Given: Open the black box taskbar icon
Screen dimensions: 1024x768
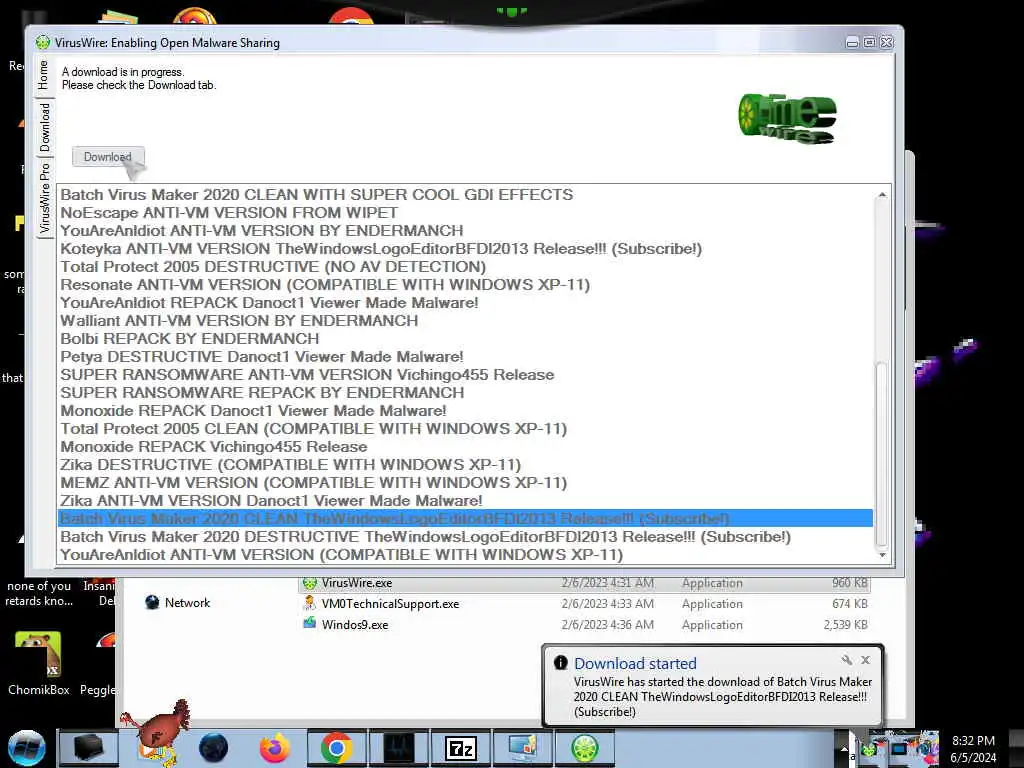Looking at the screenshot, I should coord(89,748).
